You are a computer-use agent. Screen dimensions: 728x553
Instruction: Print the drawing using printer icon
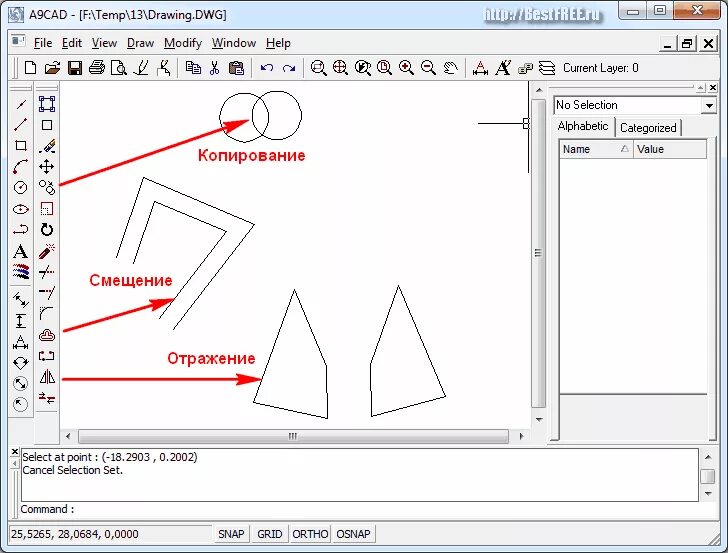[97, 68]
